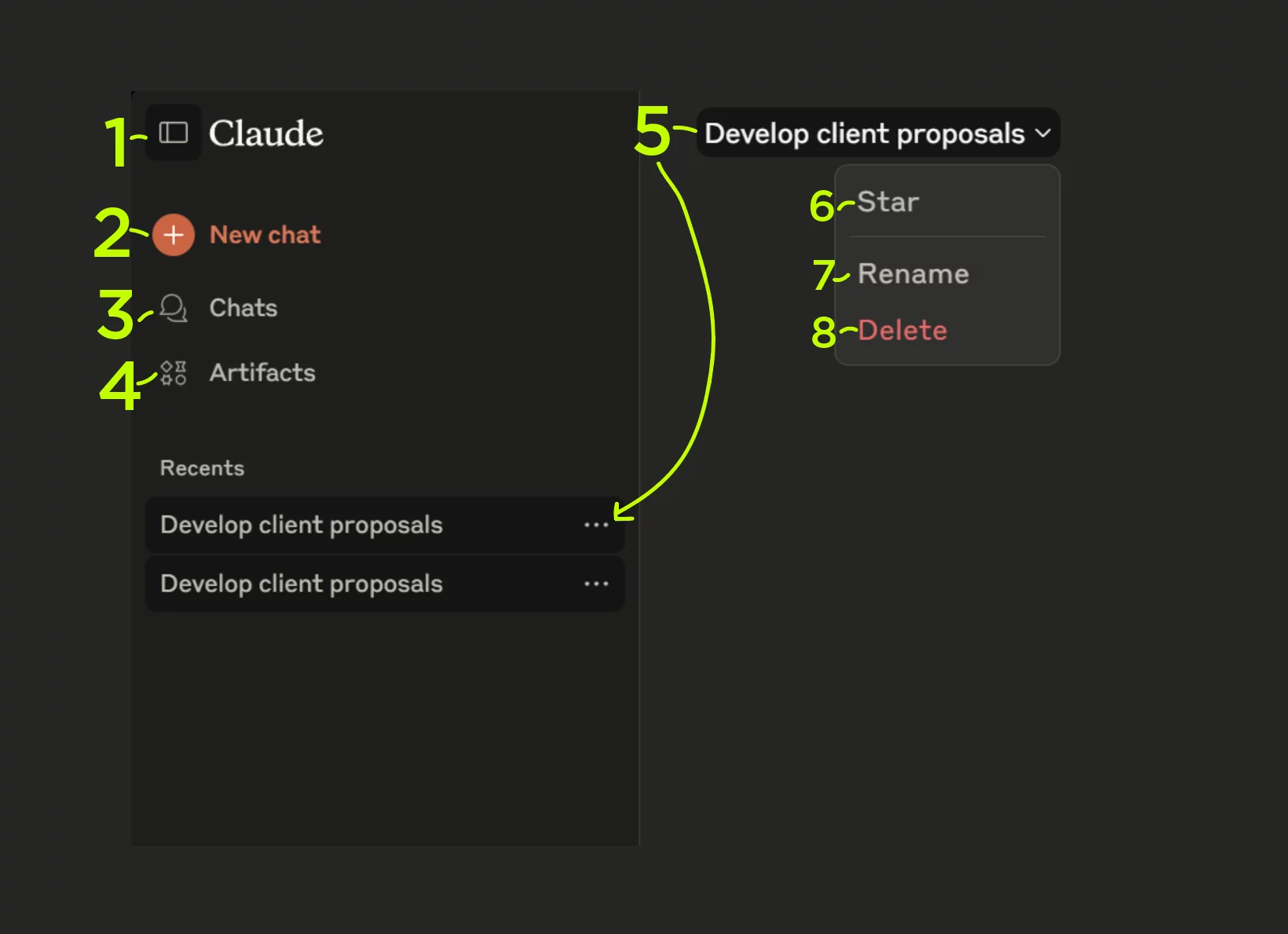Open the Develop client proposals title dropdown

click(864, 134)
